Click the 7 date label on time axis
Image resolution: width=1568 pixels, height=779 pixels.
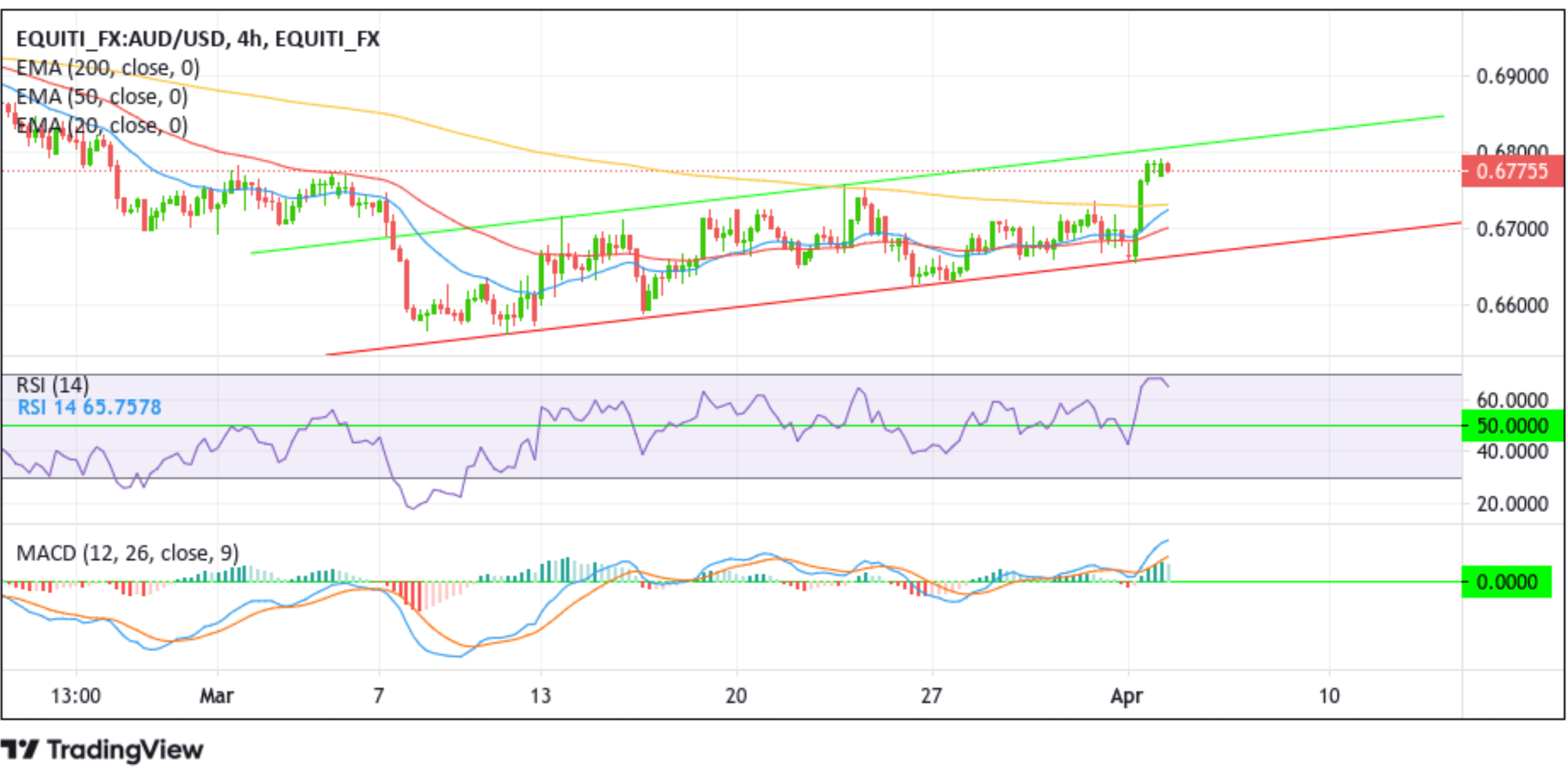(x=379, y=696)
